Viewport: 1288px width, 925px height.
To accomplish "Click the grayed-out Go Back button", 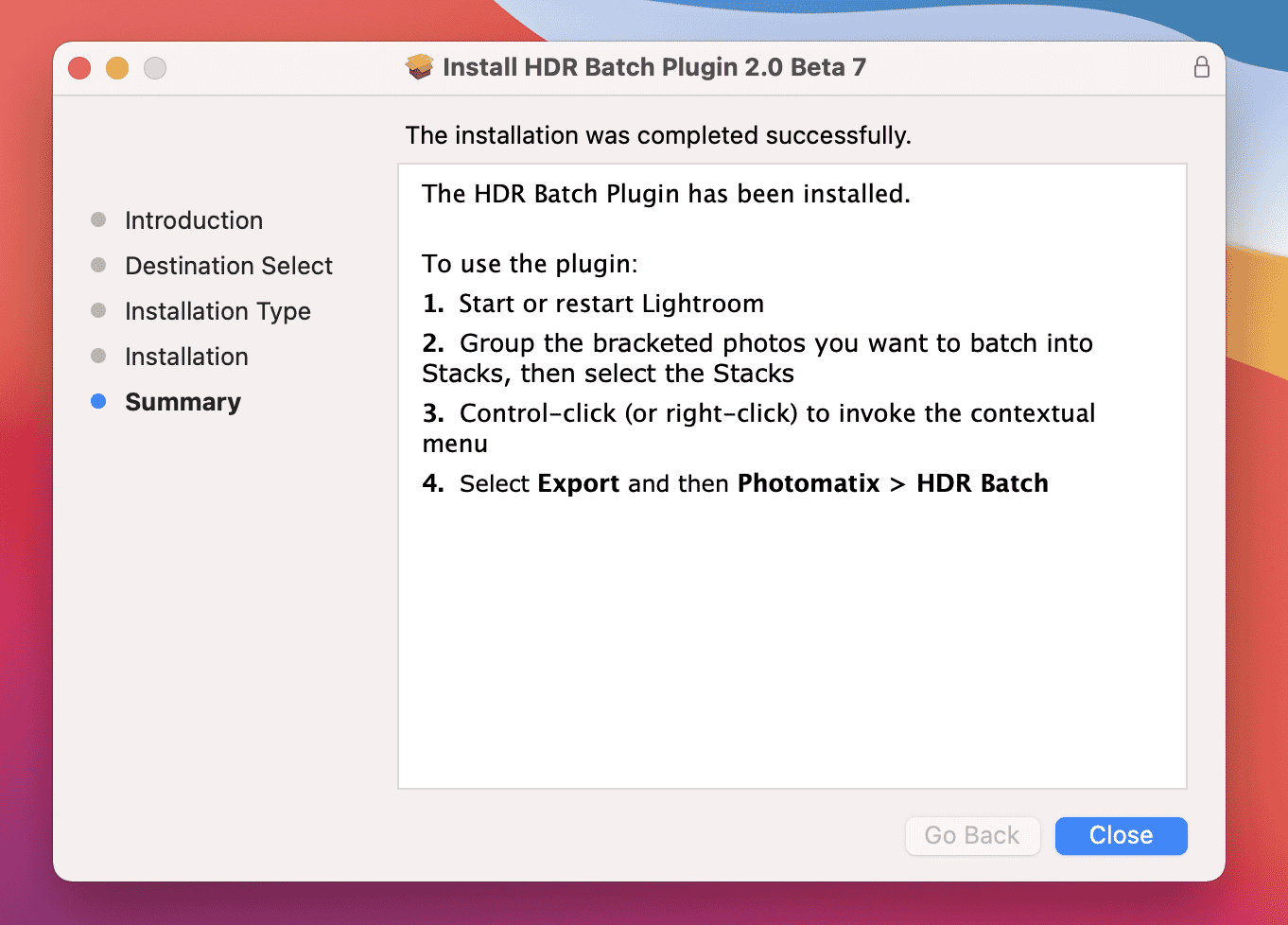I will 972,835.
